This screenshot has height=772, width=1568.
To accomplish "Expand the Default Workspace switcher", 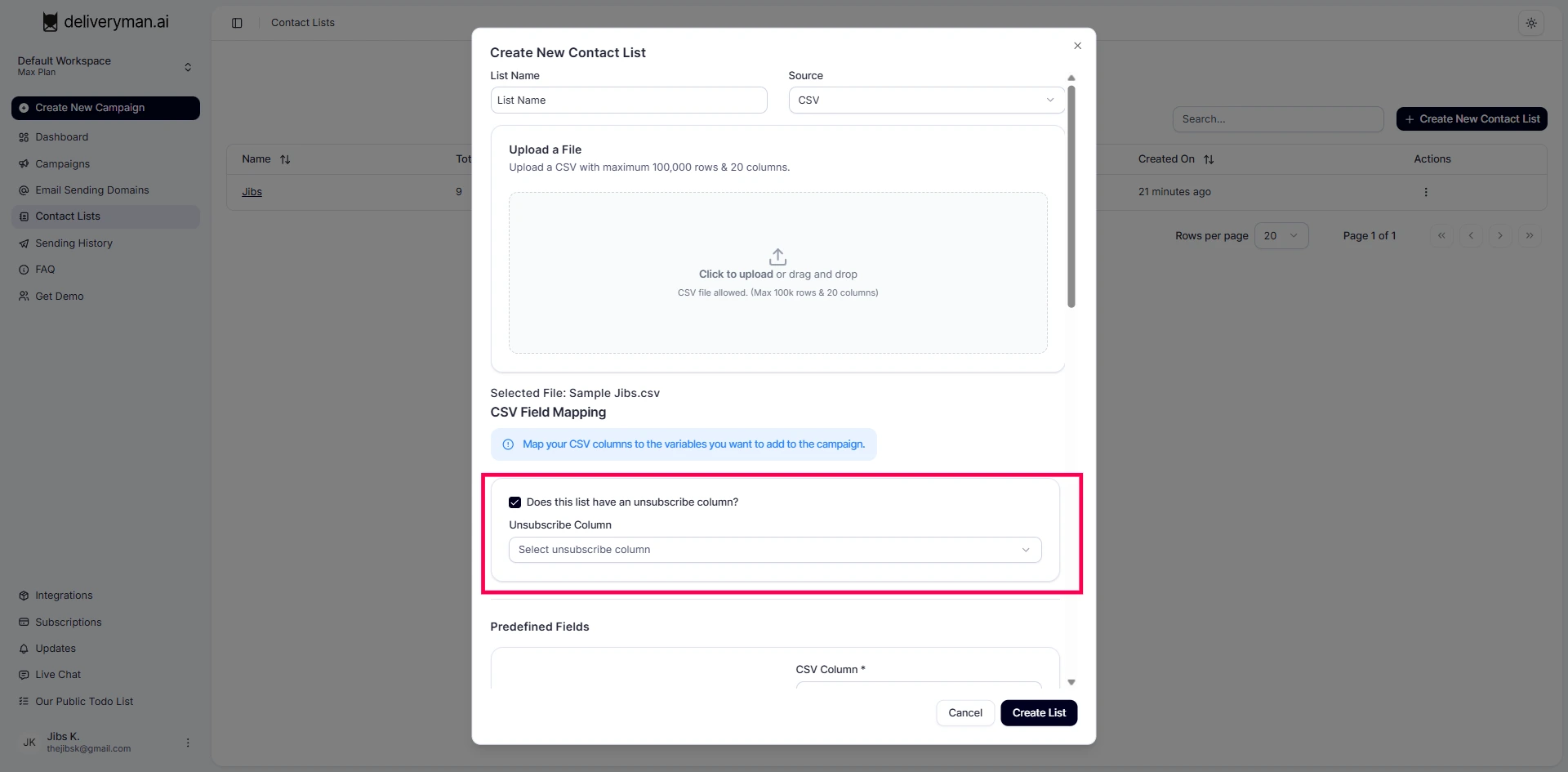I will pyautogui.click(x=187, y=67).
